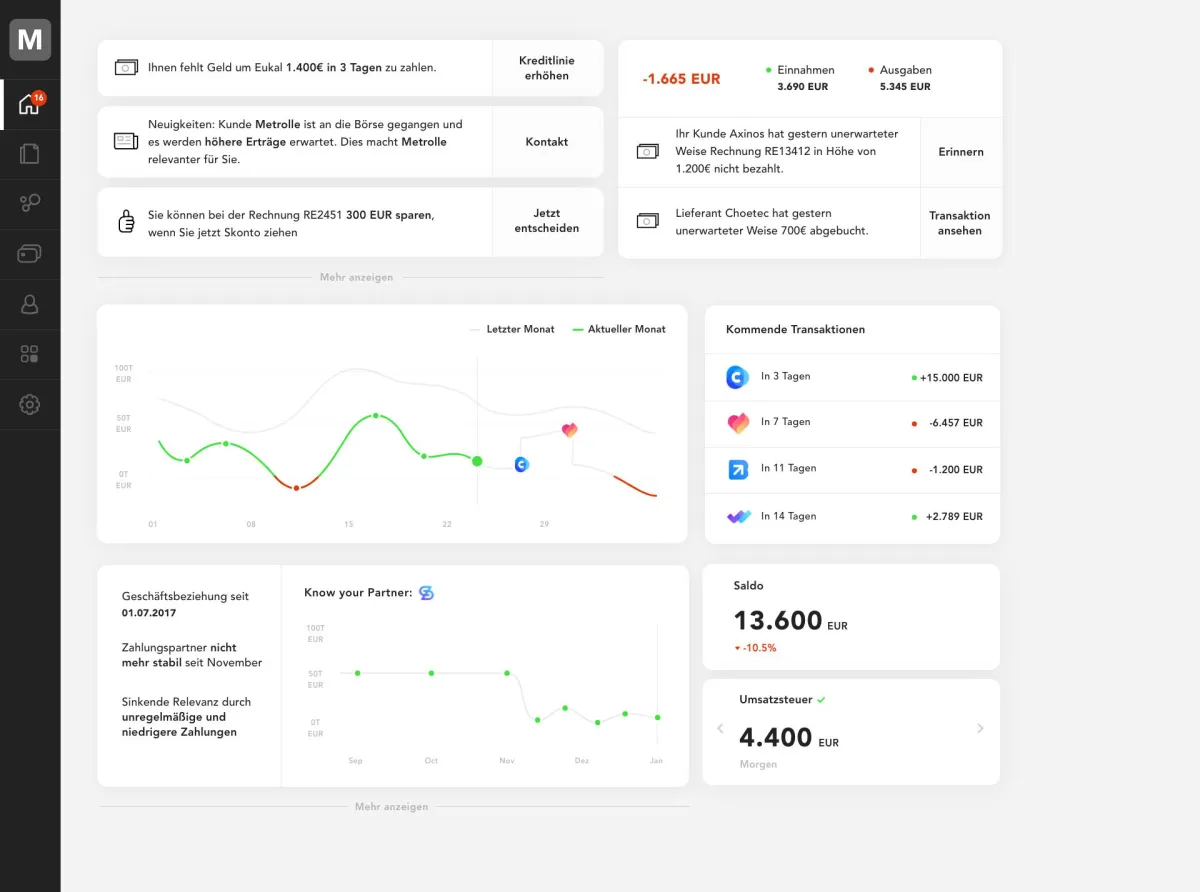Click the heart logo marker on chart
This screenshot has height=892, width=1200.
click(x=570, y=430)
